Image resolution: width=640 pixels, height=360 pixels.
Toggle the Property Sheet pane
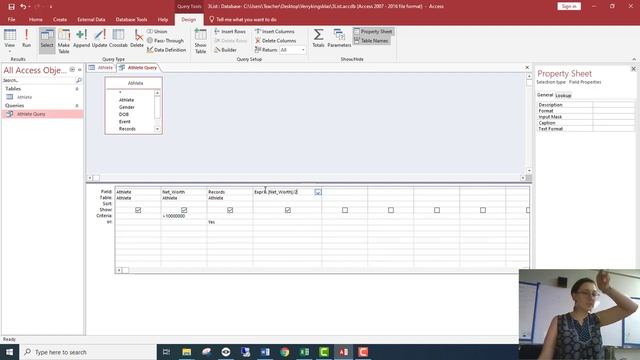click(373, 31)
